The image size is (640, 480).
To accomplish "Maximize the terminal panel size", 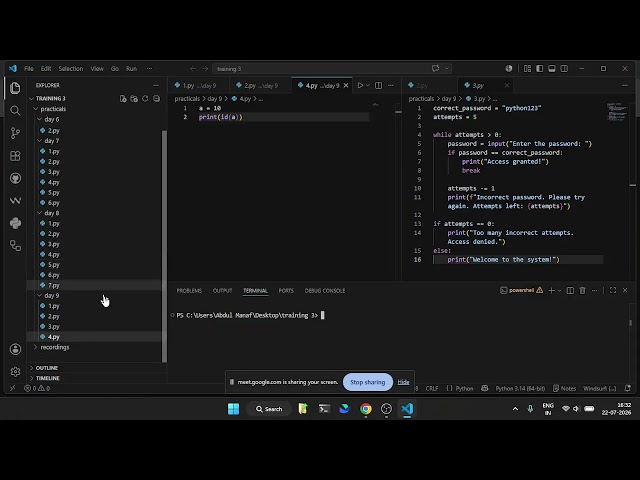I will pos(613,290).
